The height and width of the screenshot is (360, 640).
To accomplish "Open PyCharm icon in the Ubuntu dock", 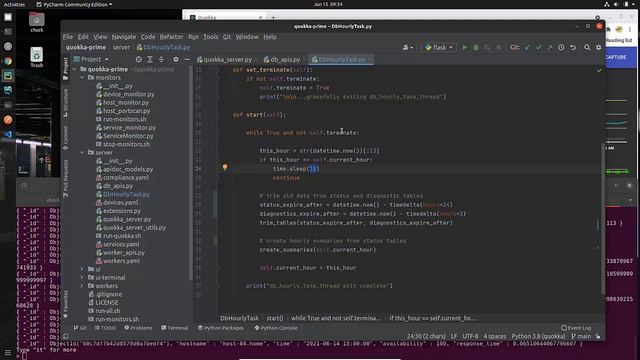I will [8, 76].
